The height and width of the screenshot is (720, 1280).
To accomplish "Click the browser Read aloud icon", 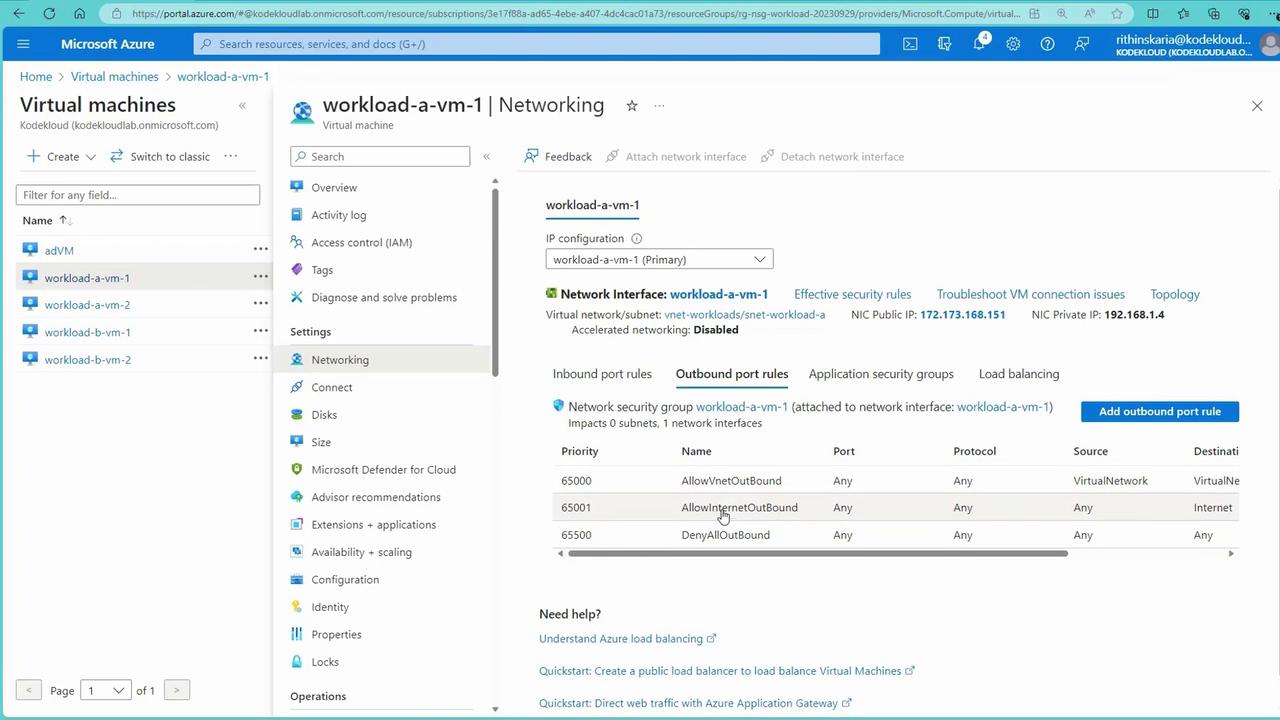I will coord(1089,14).
